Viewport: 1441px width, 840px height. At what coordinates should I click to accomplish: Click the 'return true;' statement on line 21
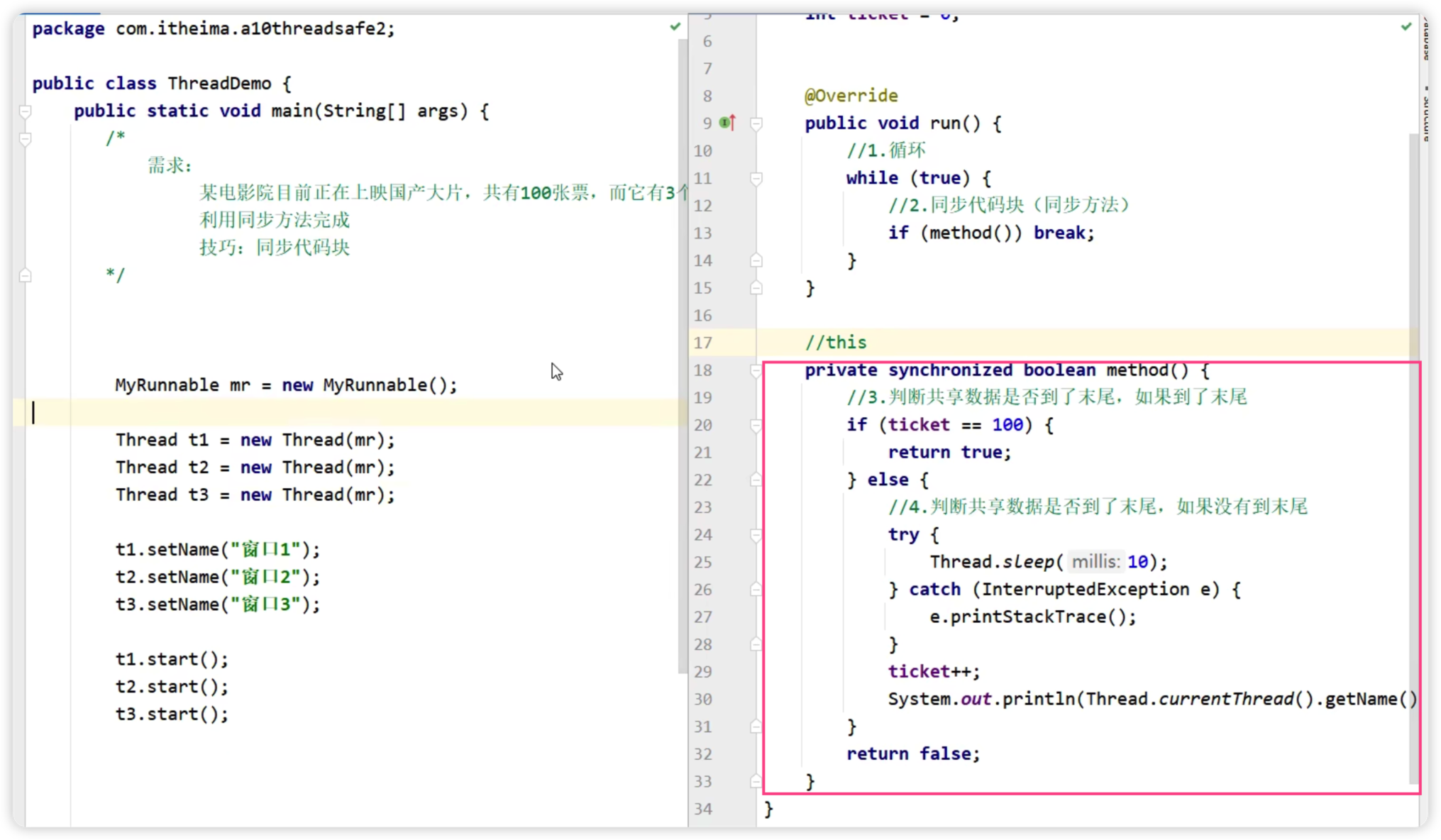(949, 453)
